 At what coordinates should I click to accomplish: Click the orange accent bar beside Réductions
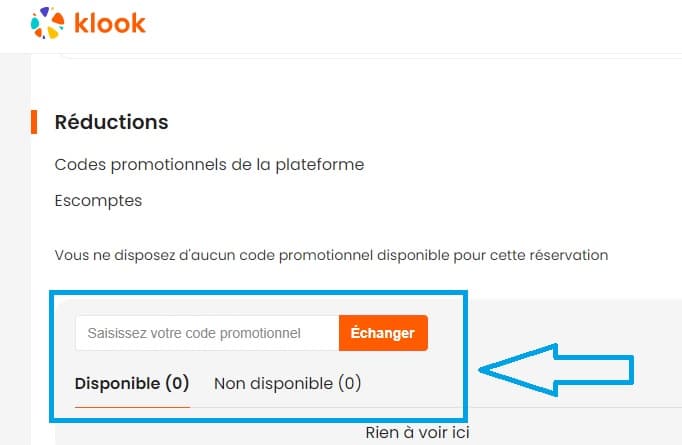click(34, 122)
